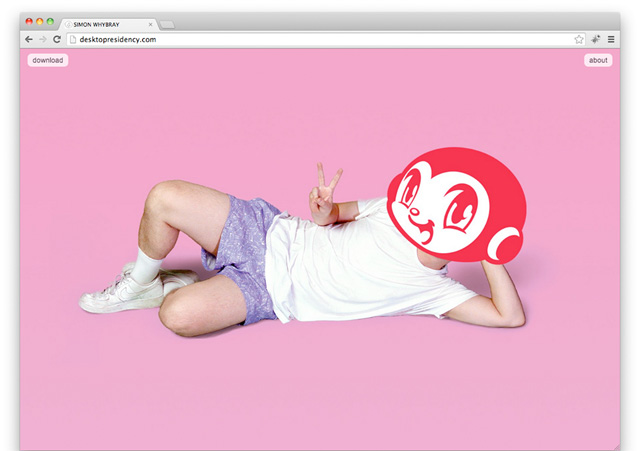Click the extension icon beside the star
Image resolution: width=640 pixels, height=451 pixels.
[x=596, y=39]
